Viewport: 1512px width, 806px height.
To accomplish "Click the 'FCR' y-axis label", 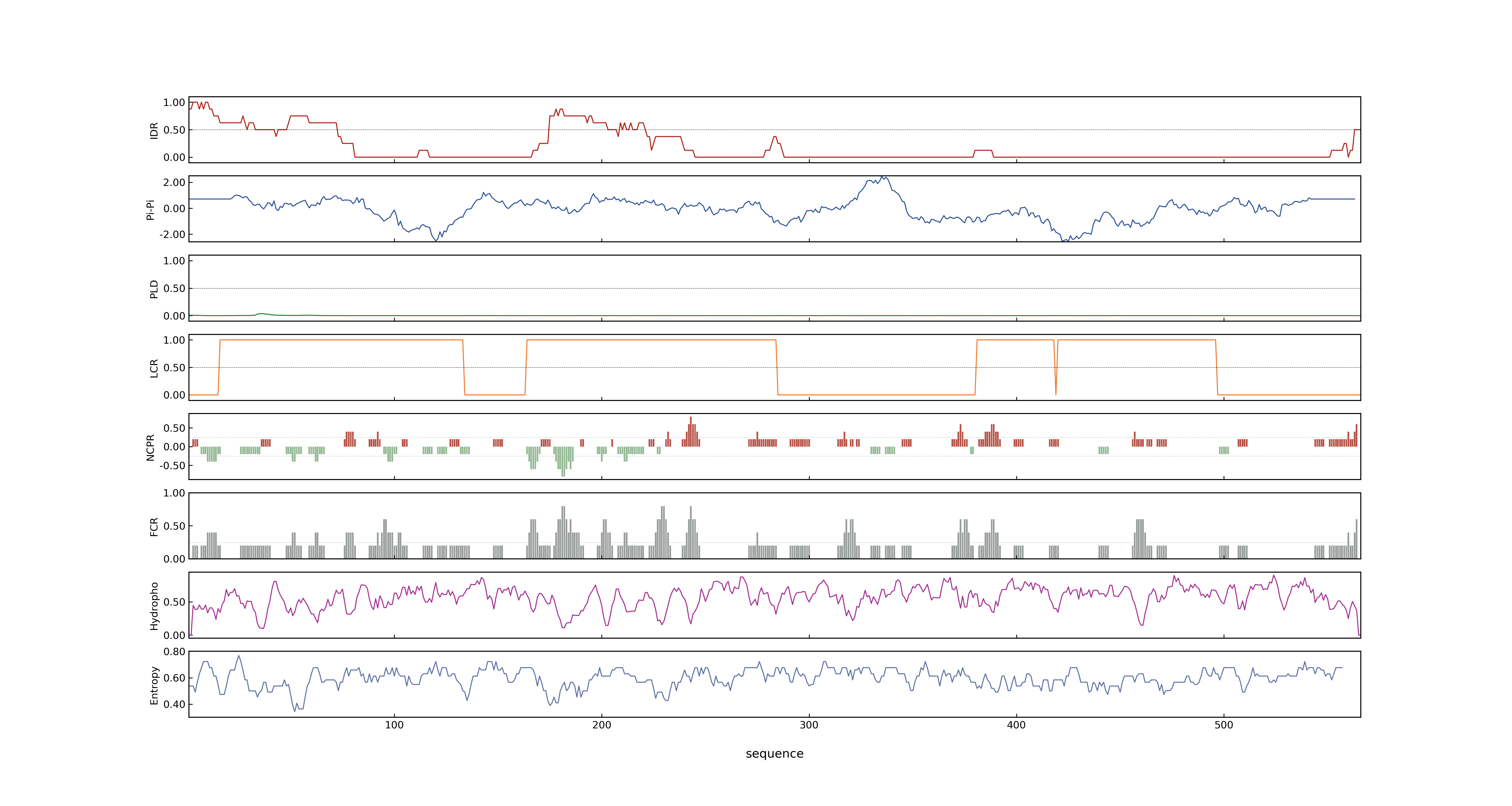I will point(154,526).
